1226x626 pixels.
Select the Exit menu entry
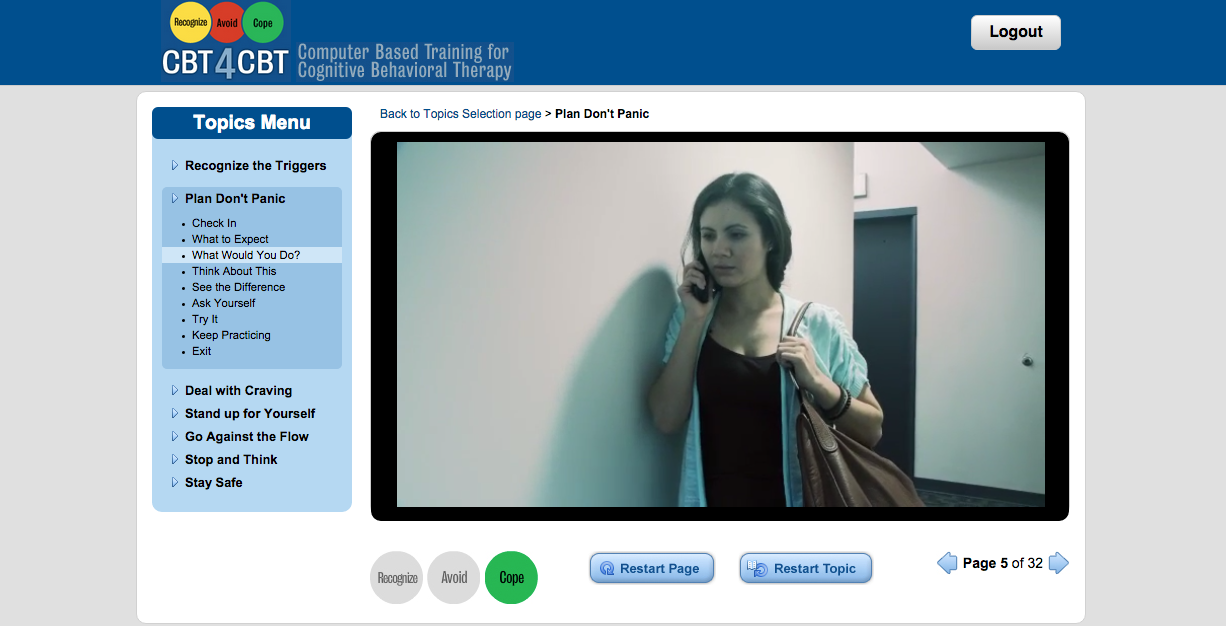202,351
